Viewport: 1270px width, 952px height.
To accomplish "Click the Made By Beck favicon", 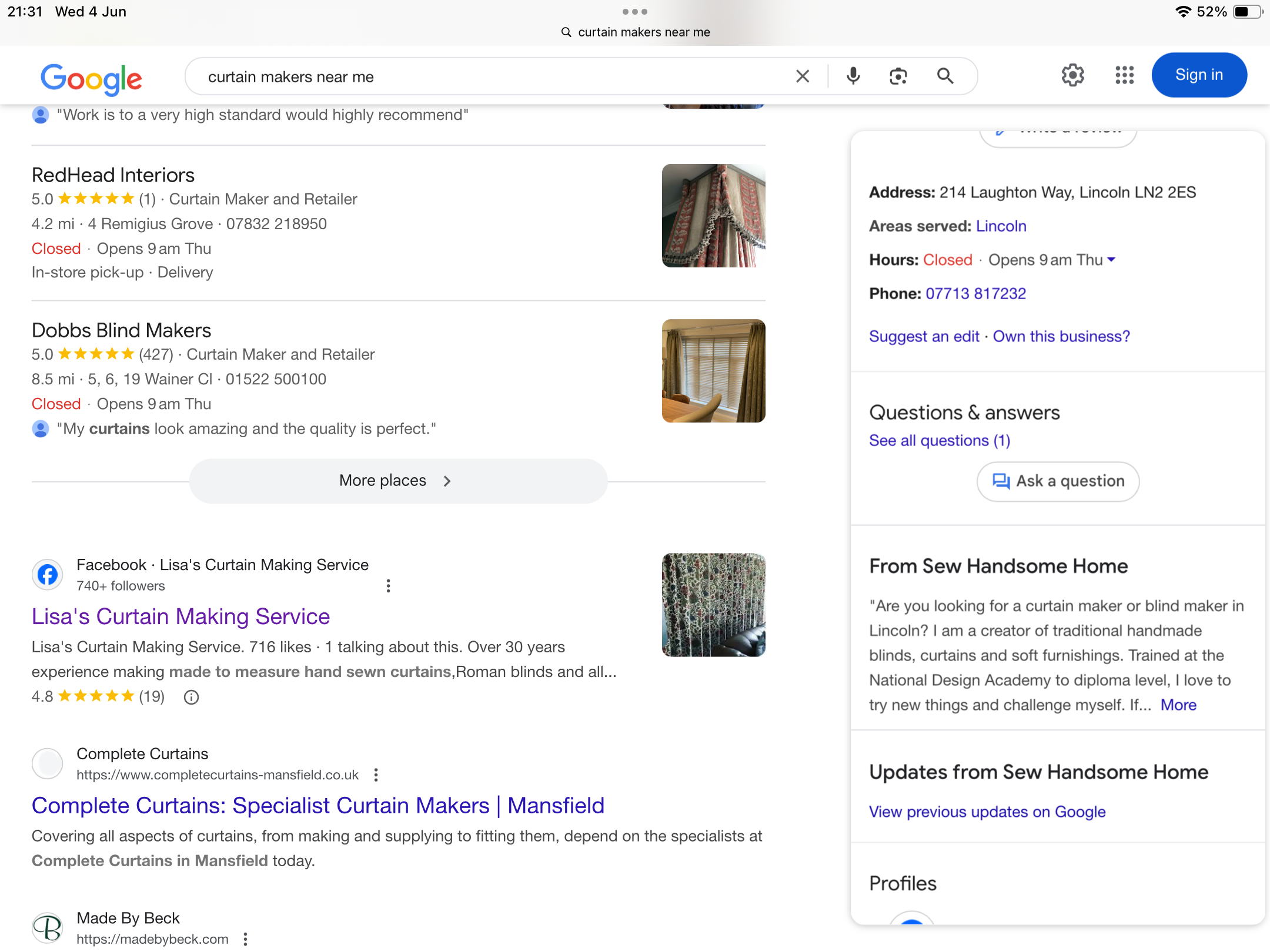I will [x=48, y=928].
